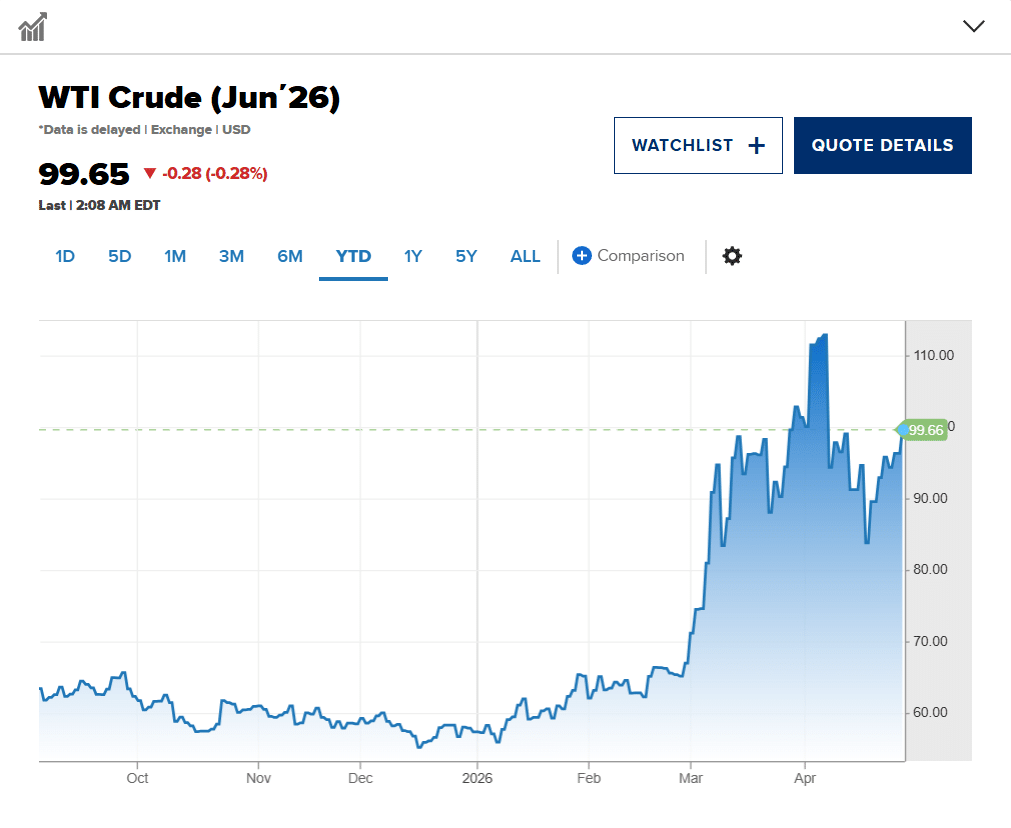Select the 1D time range
1011x828 pixels.
[64, 256]
